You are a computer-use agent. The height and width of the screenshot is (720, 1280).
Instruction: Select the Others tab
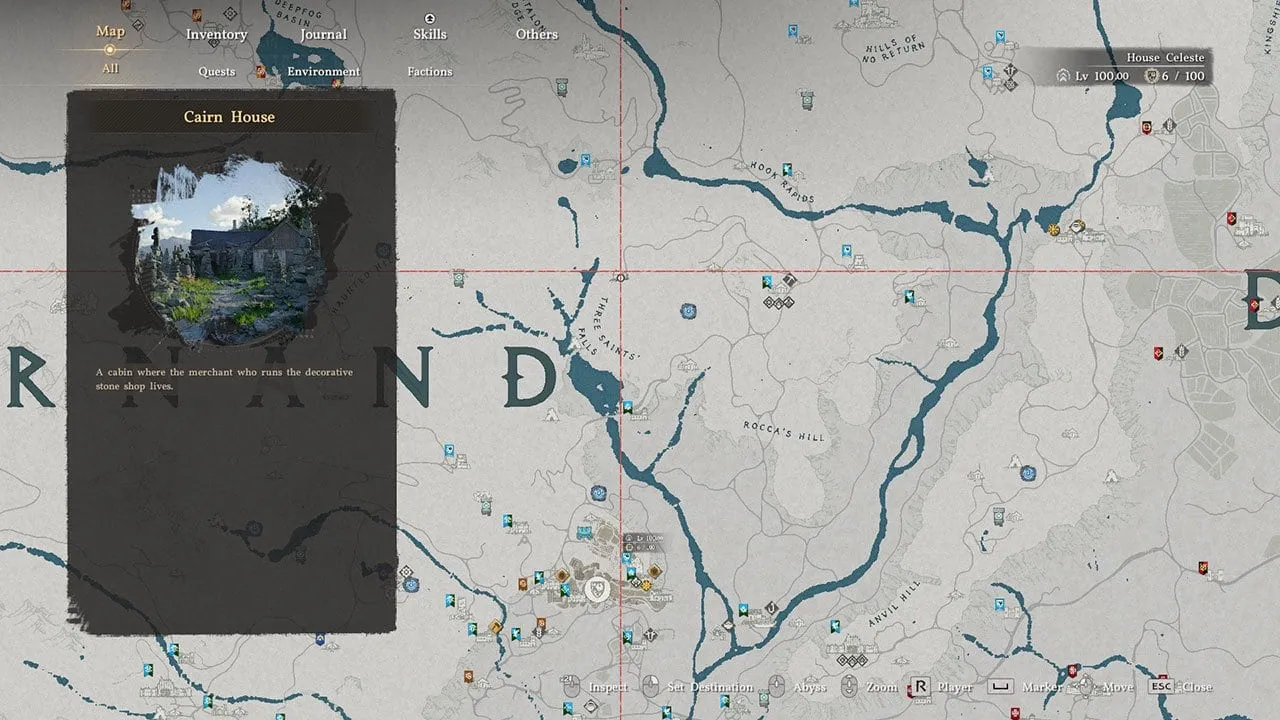(537, 34)
